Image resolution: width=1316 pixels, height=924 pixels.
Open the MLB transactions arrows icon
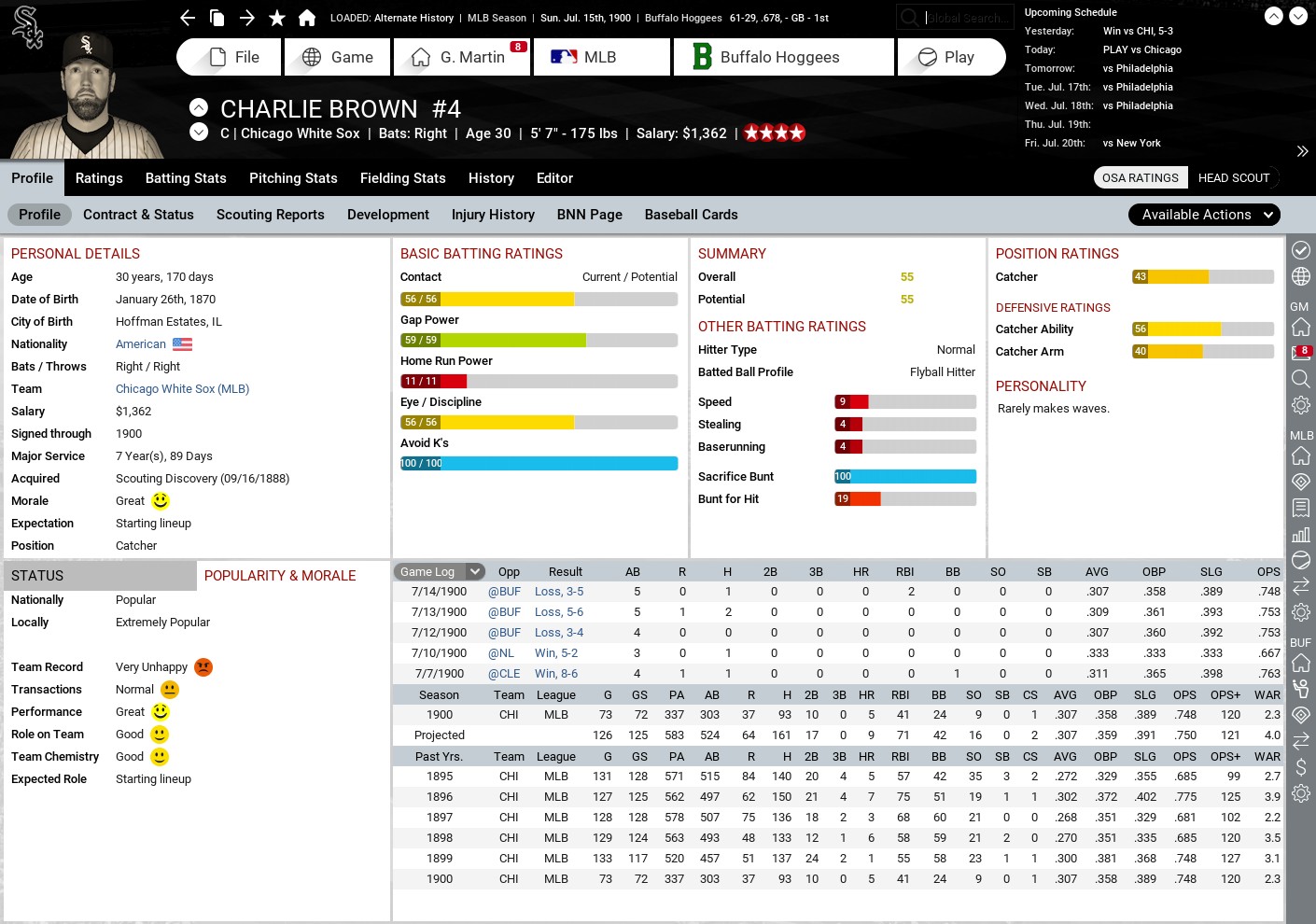click(x=1301, y=586)
